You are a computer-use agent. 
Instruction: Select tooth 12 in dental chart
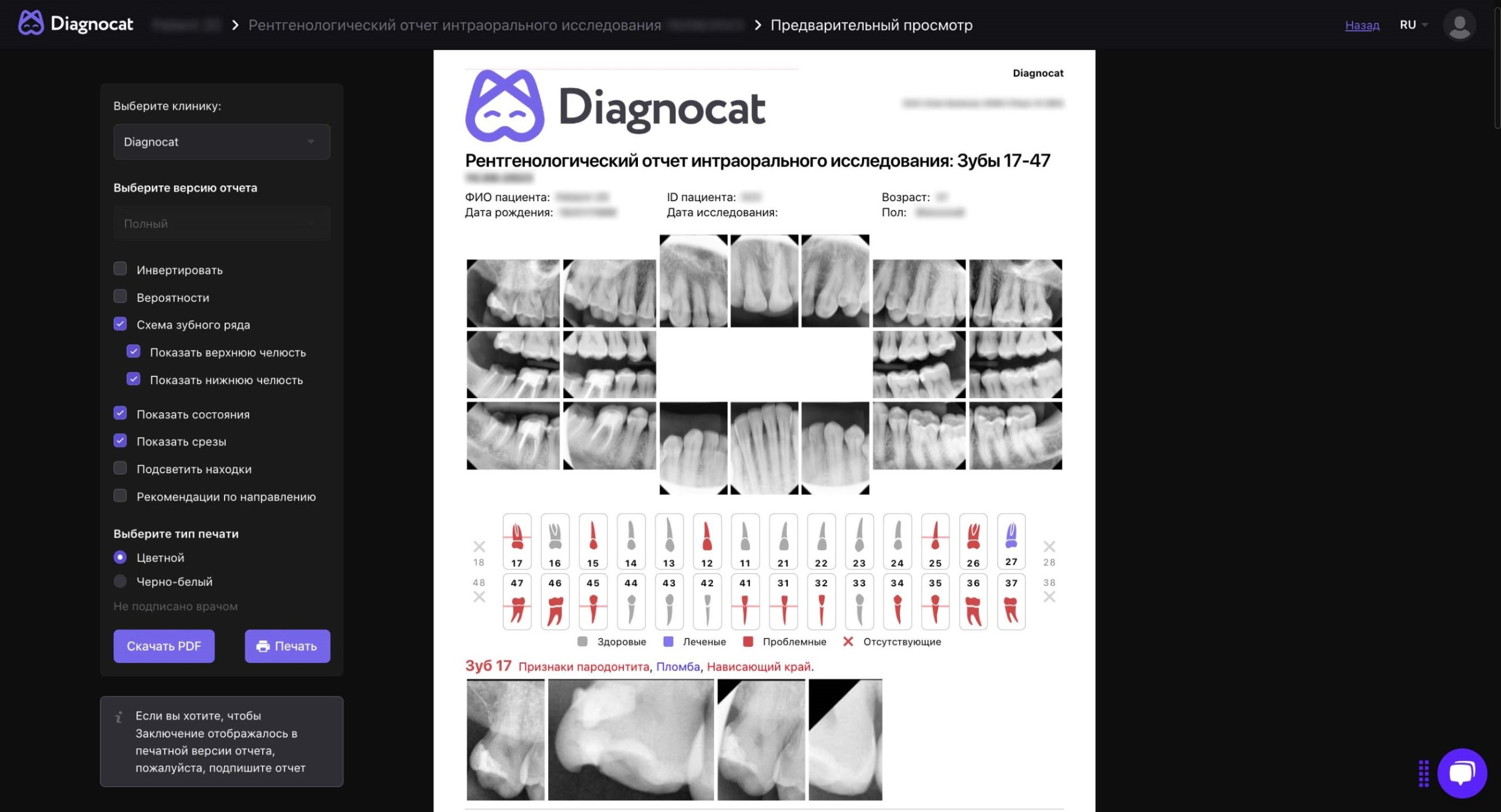click(x=707, y=541)
